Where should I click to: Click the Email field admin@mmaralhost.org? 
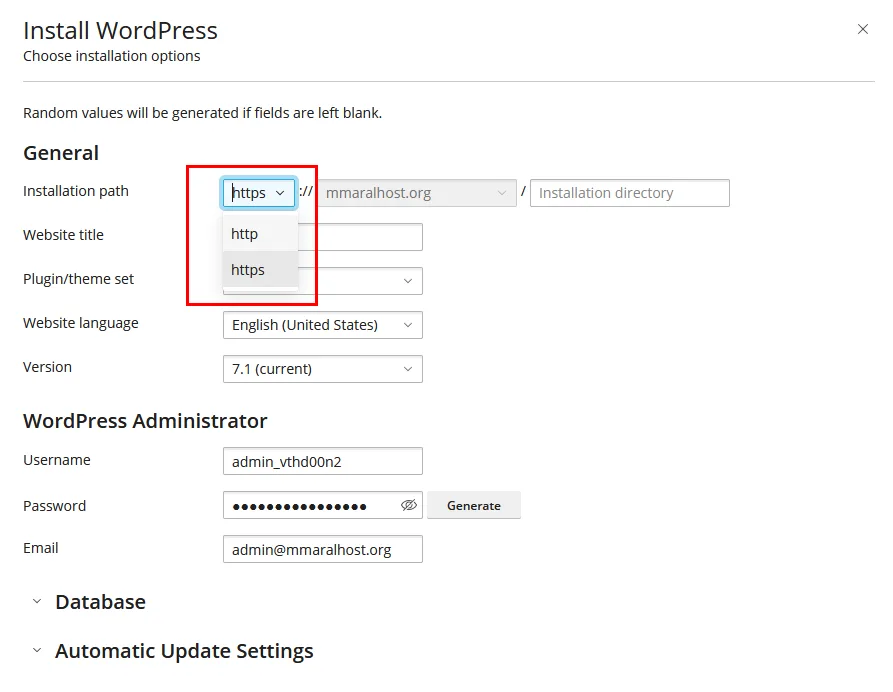coord(323,550)
